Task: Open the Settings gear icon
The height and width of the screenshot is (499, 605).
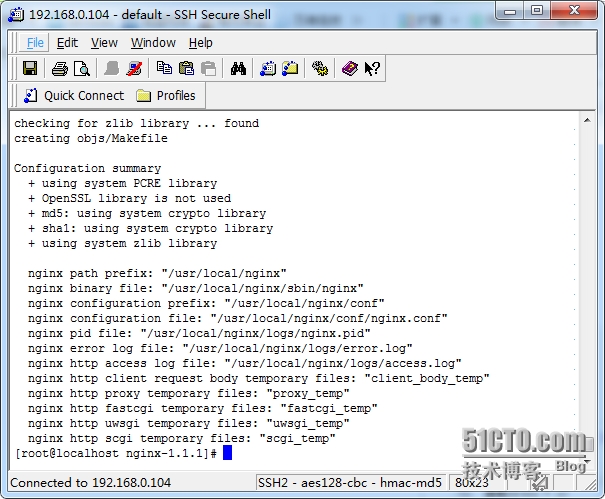Action: tap(320, 69)
